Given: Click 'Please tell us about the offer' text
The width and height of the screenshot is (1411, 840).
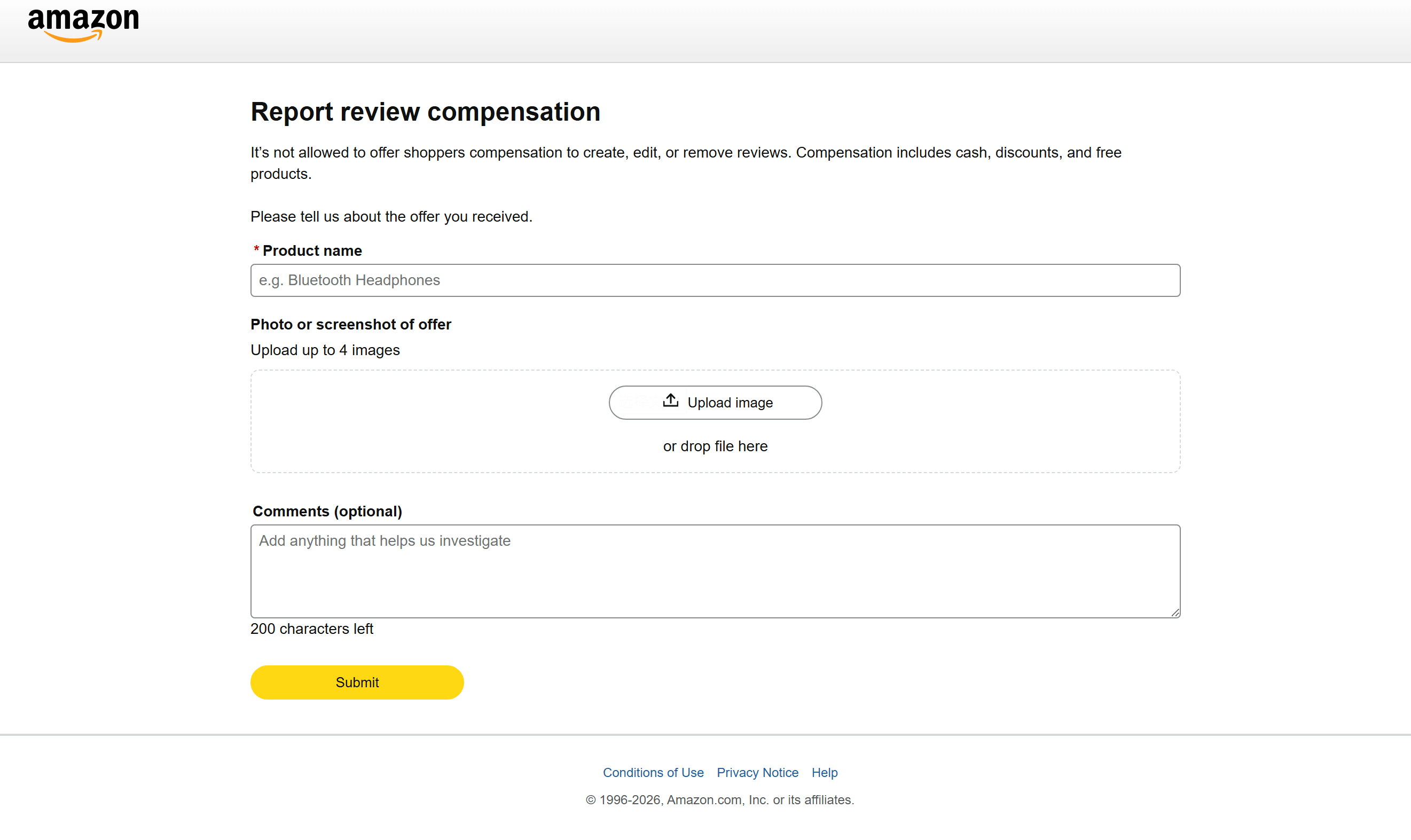Looking at the screenshot, I should tap(391, 217).
